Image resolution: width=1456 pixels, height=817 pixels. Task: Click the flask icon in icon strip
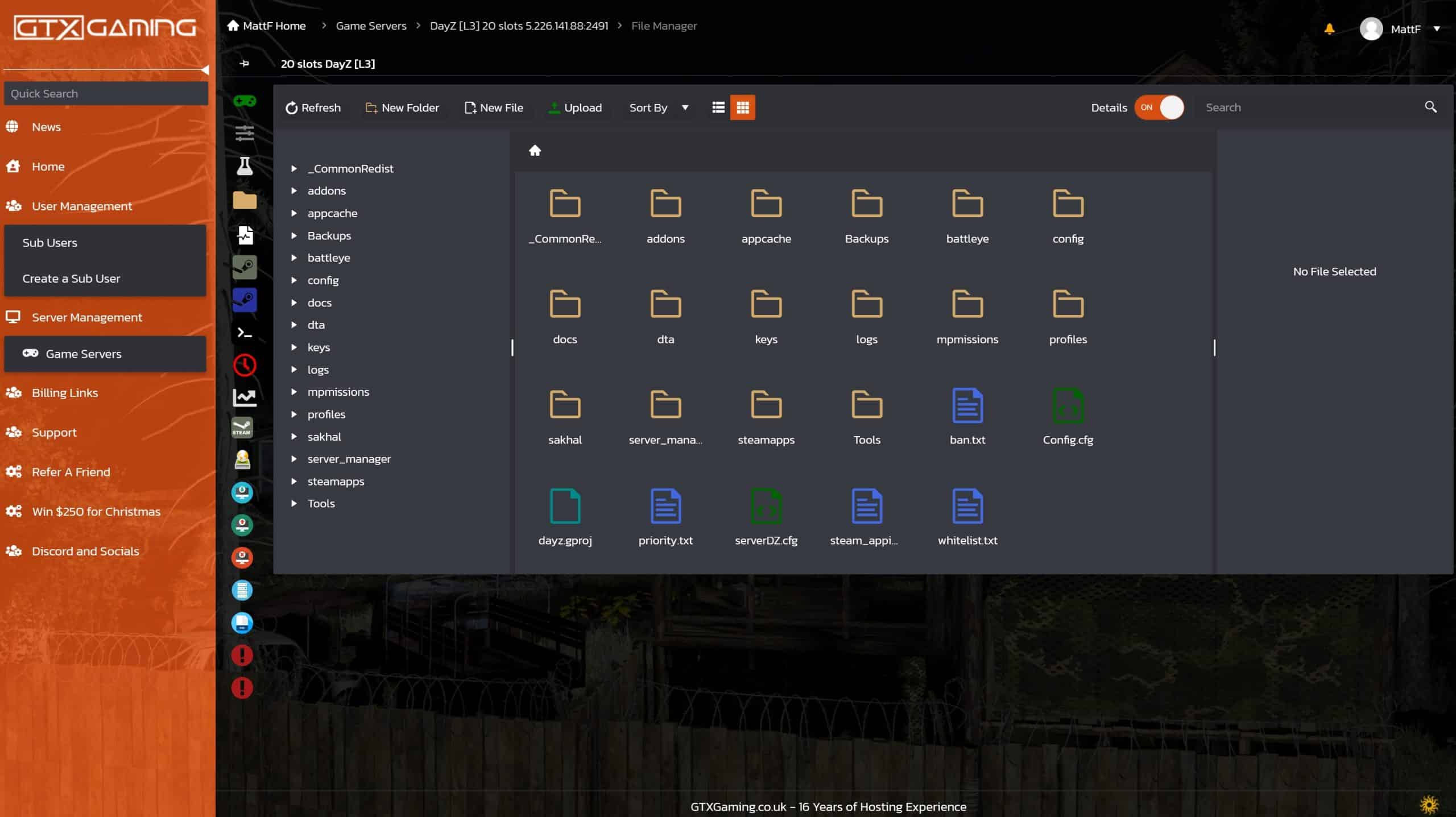point(245,167)
